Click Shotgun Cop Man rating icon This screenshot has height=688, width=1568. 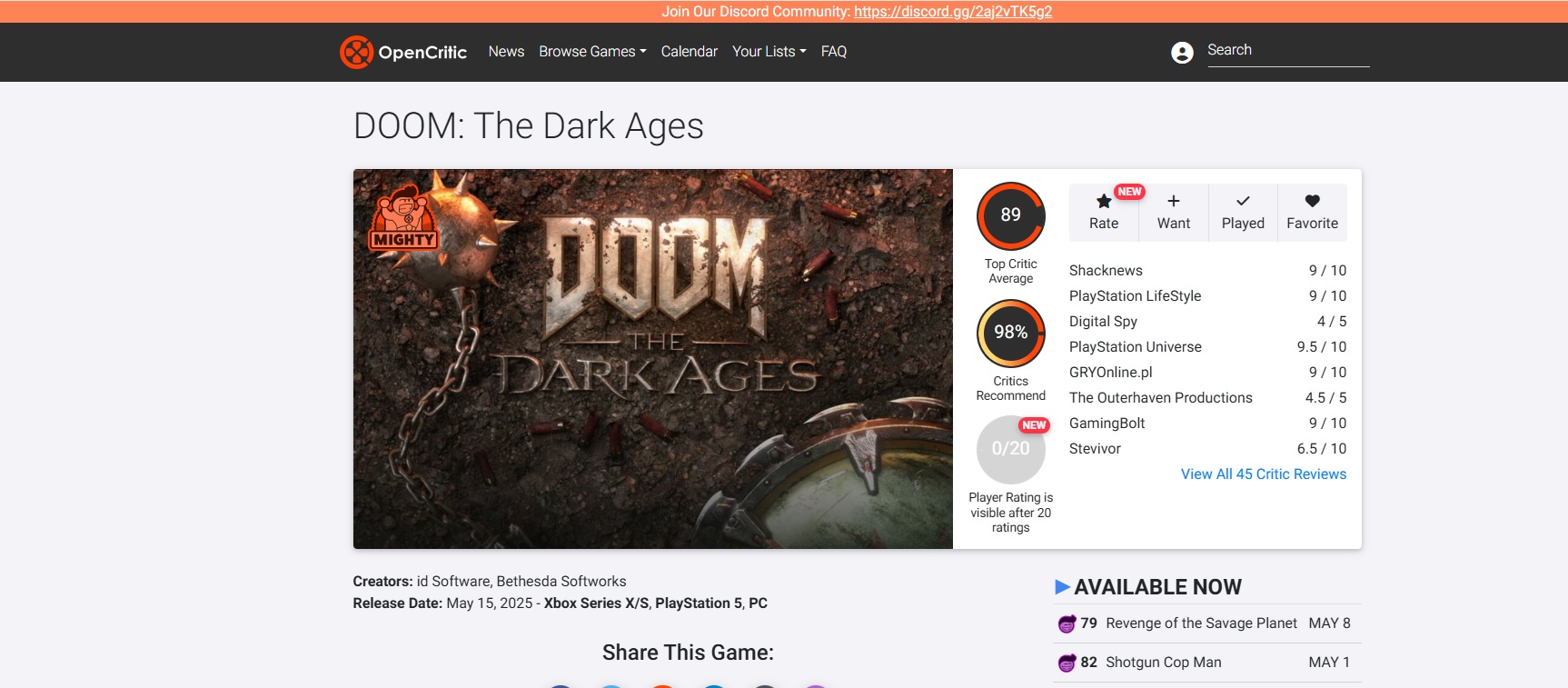click(1067, 663)
